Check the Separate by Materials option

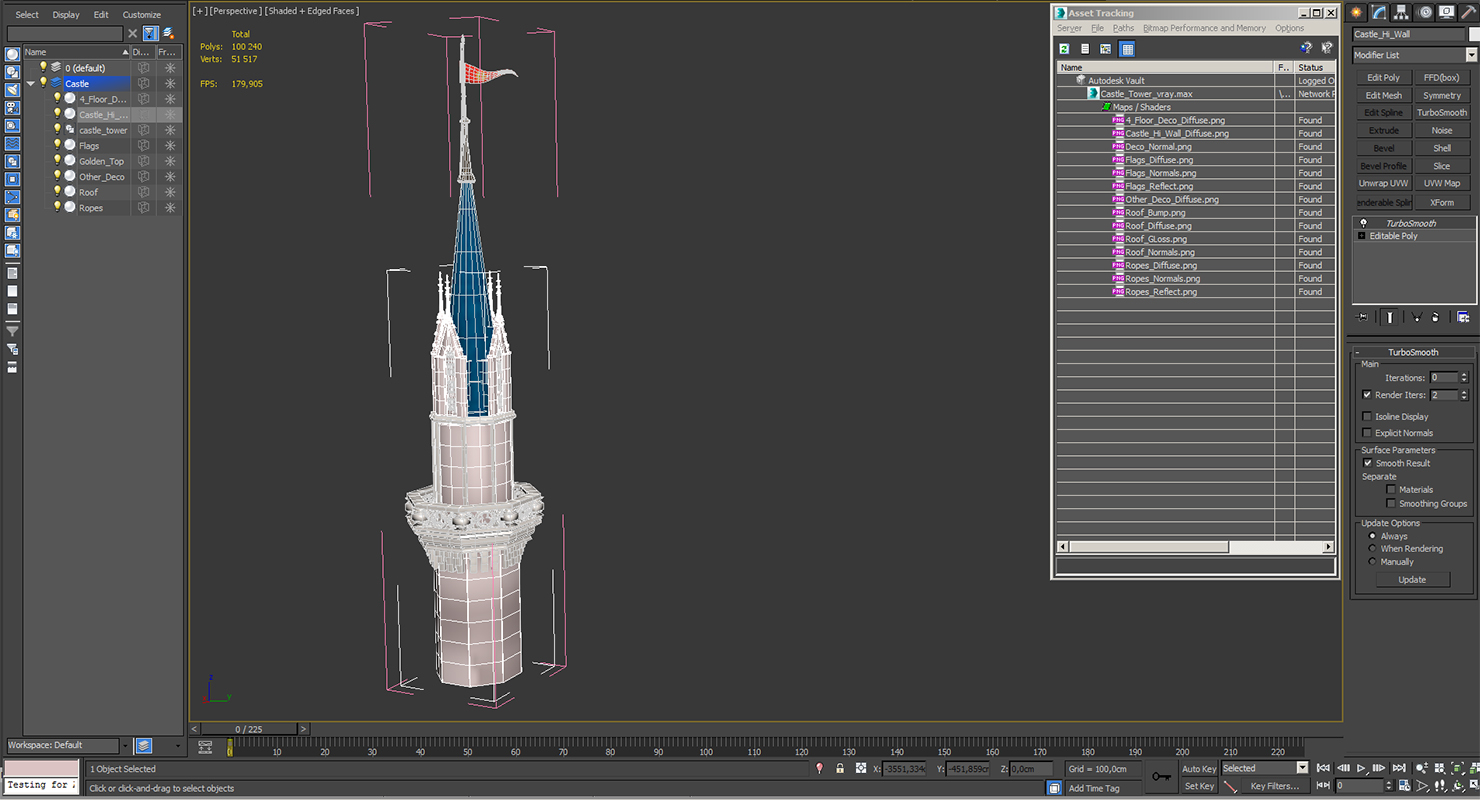point(1391,490)
